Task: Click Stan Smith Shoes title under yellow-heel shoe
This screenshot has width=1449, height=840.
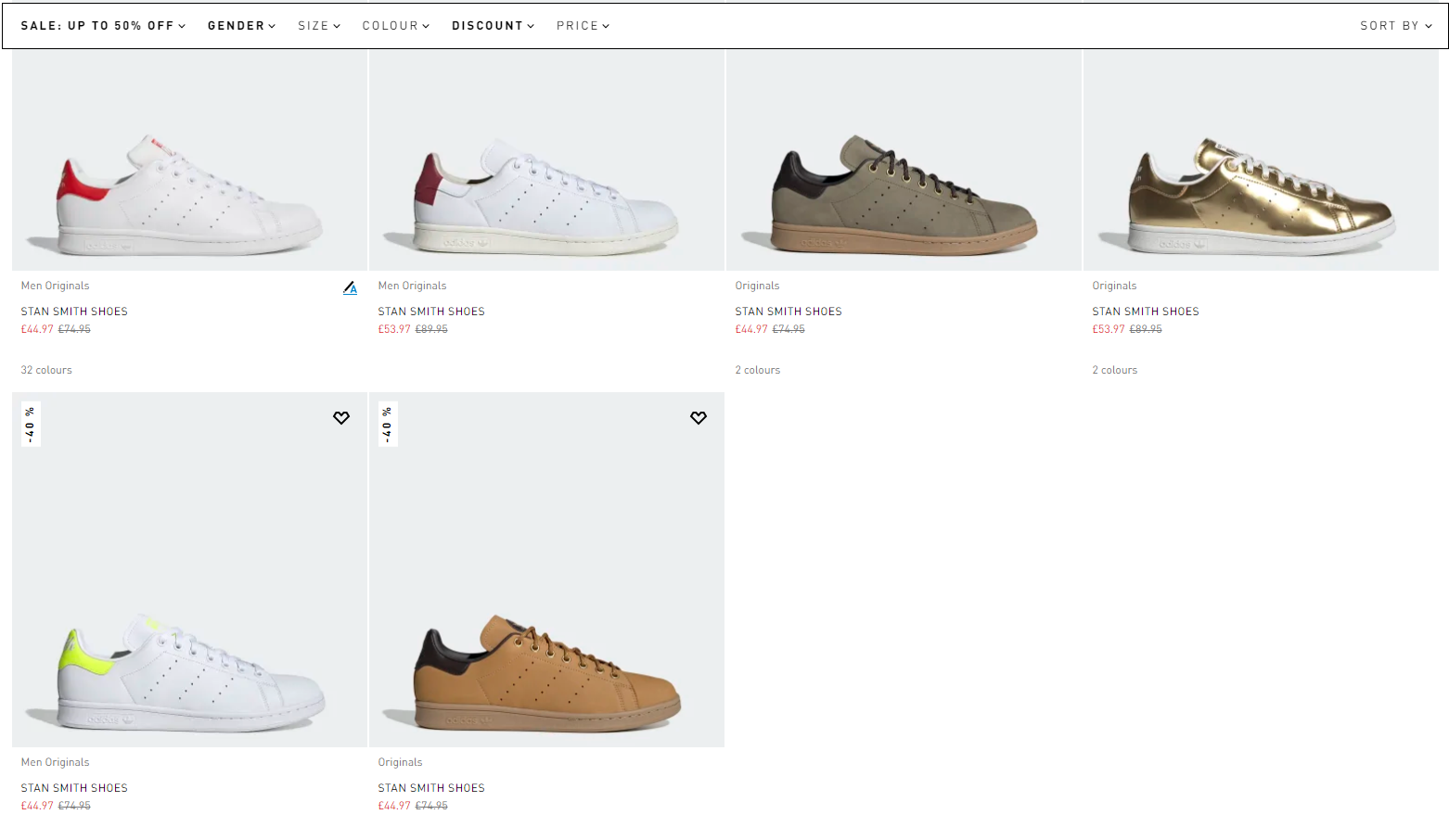Action: click(74, 788)
